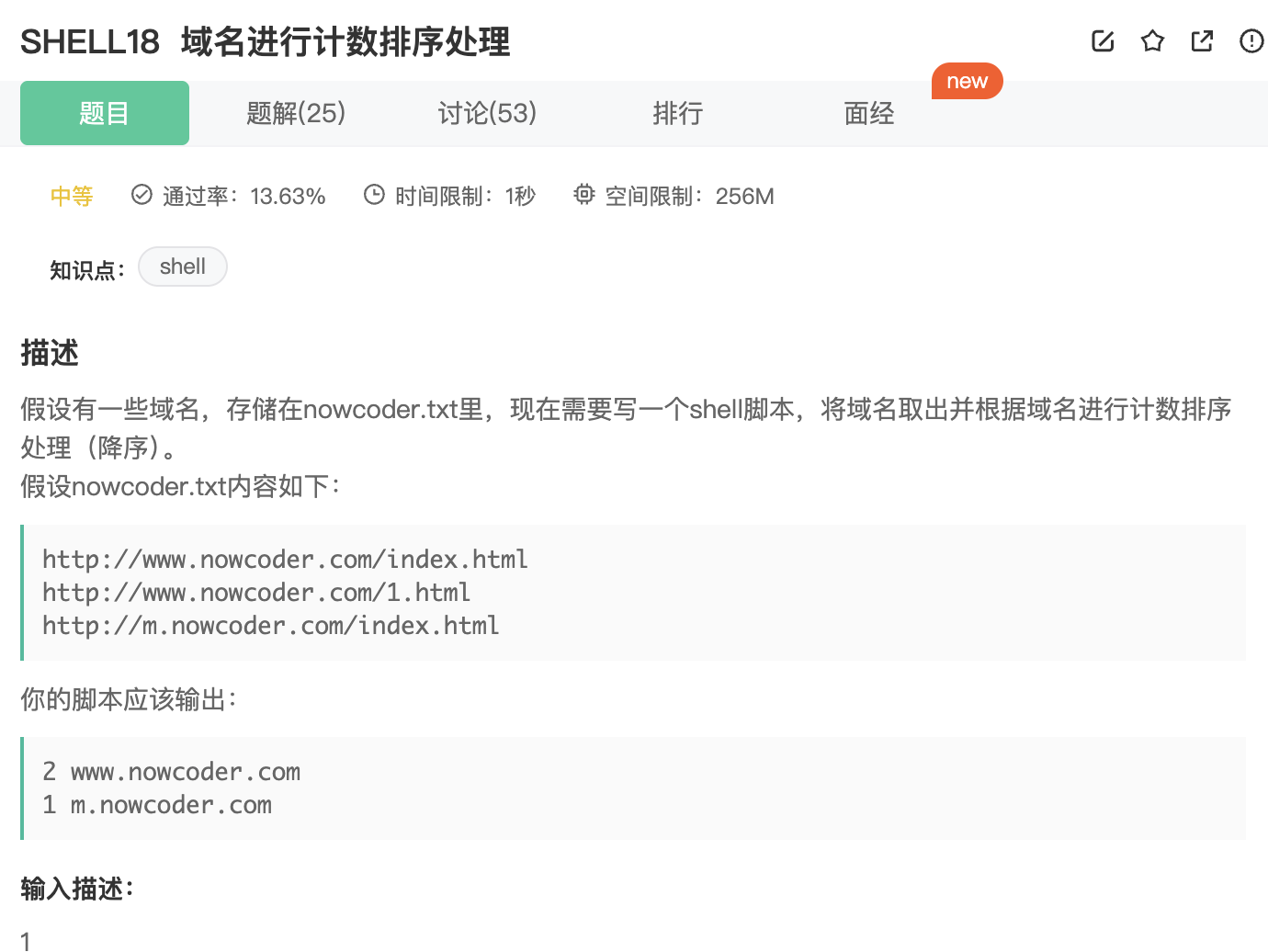Favorite the problem with star icon
Screen dimensions: 1268x952
click(1152, 40)
